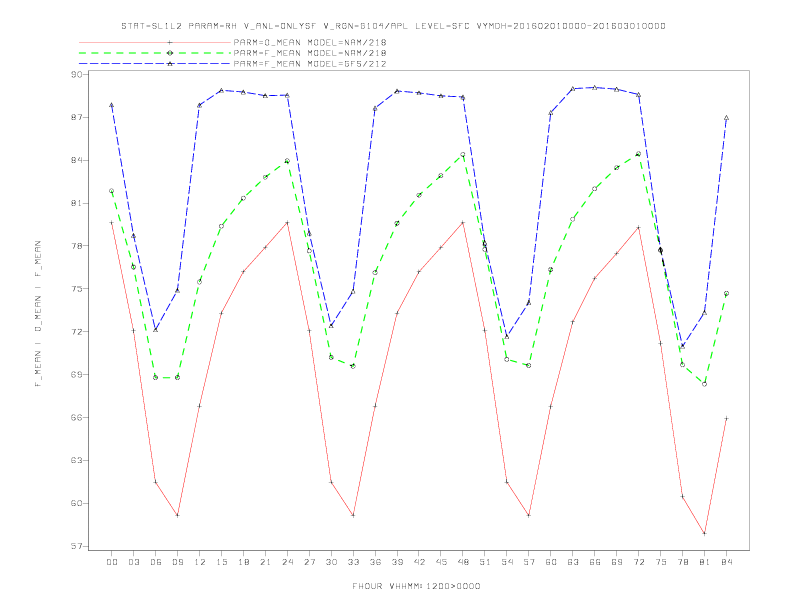792x612 pixels.
Task: Click the y-axis tick label 72
Action: tap(76, 332)
